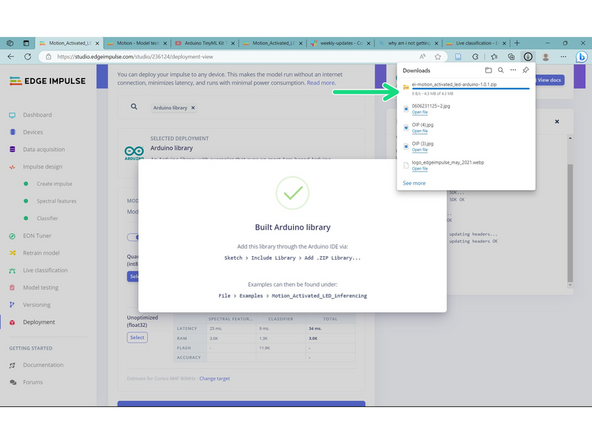Click the Edge Impulse logo

48,81
